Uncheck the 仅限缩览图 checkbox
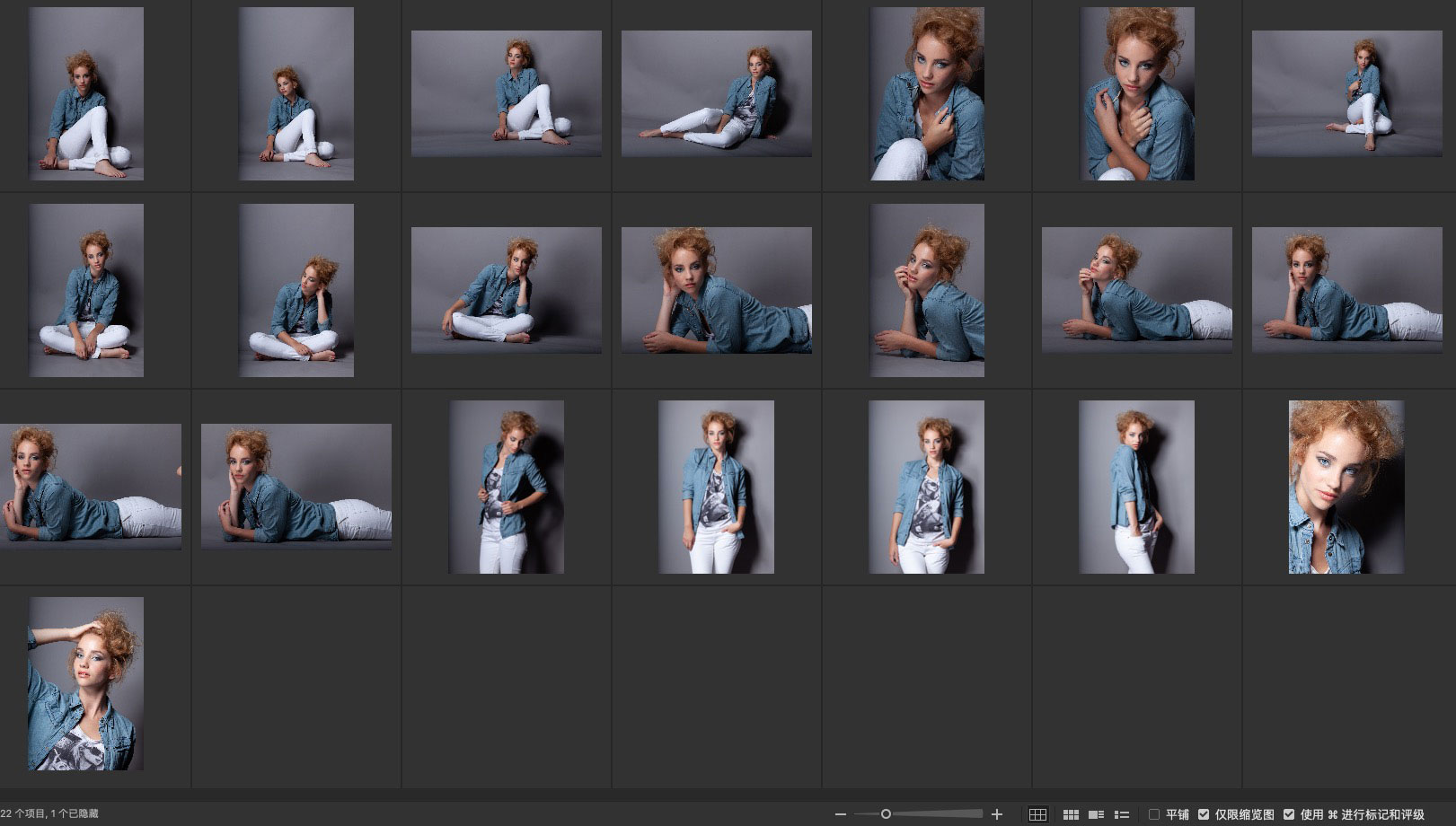The image size is (1456, 826). pyautogui.click(x=1204, y=814)
